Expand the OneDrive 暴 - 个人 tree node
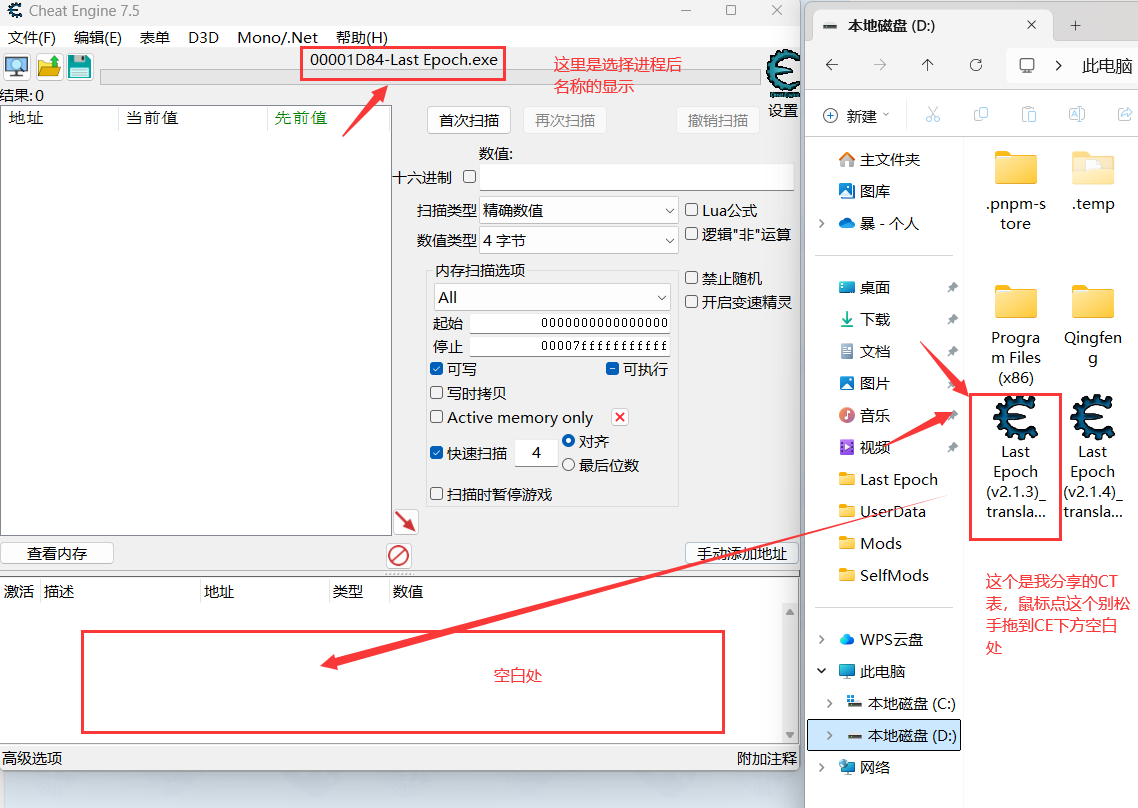 (822, 224)
